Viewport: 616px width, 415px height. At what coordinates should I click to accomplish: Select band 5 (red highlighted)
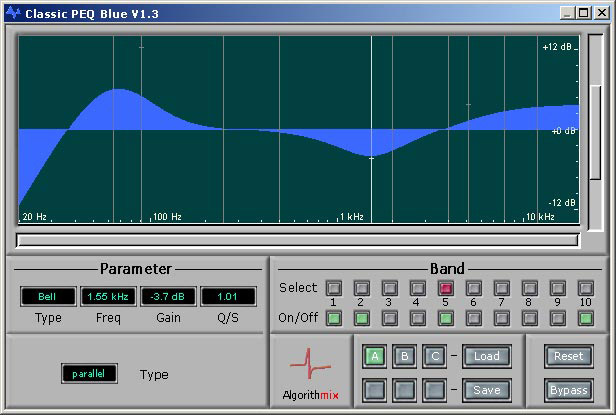pos(446,288)
